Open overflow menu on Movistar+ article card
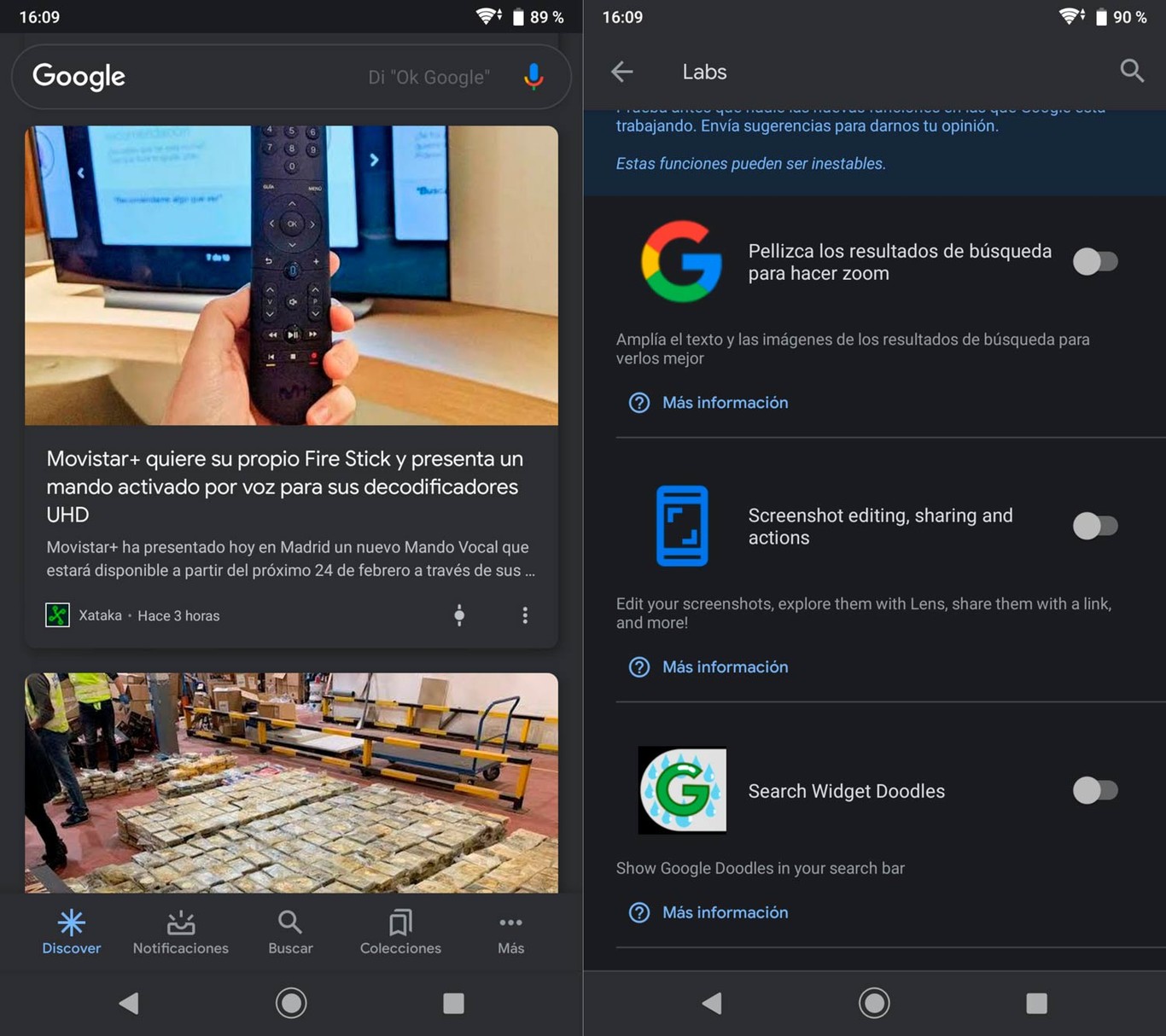The height and width of the screenshot is (1036, 1166). click(x=525, y=615)
